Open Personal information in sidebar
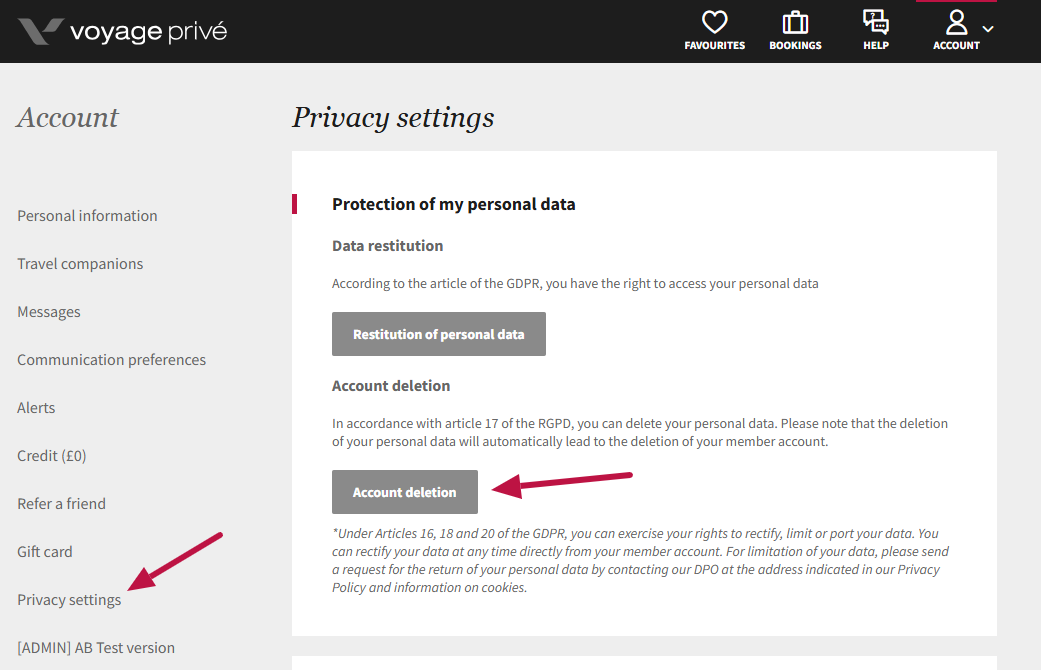 coord(87,216)
